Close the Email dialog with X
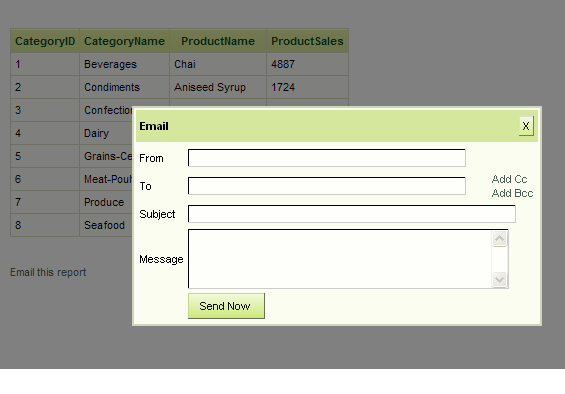Viewport: 565px width, 394px height. coord(526,126)
